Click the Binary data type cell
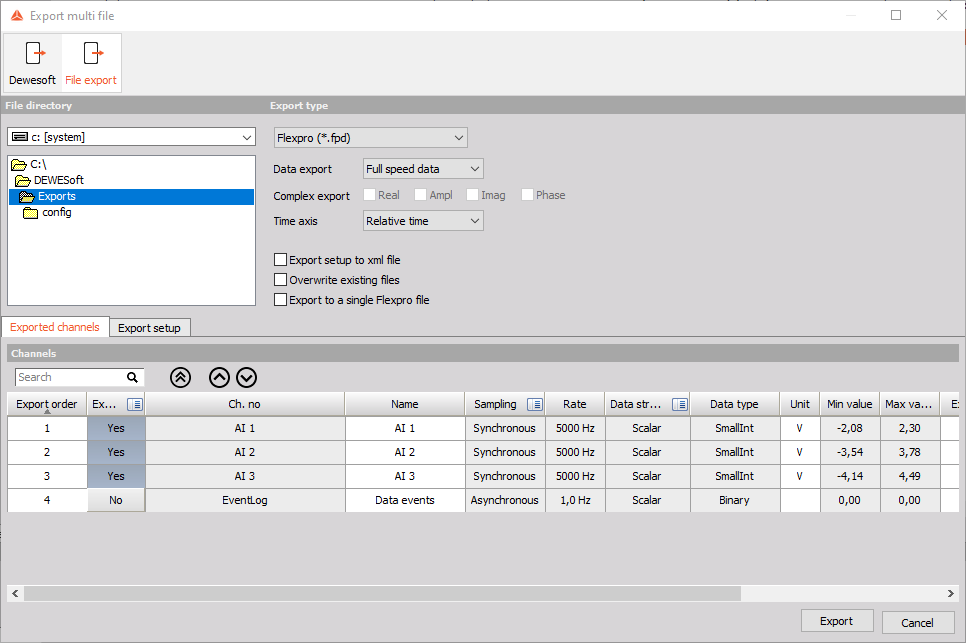 (734, 500)
